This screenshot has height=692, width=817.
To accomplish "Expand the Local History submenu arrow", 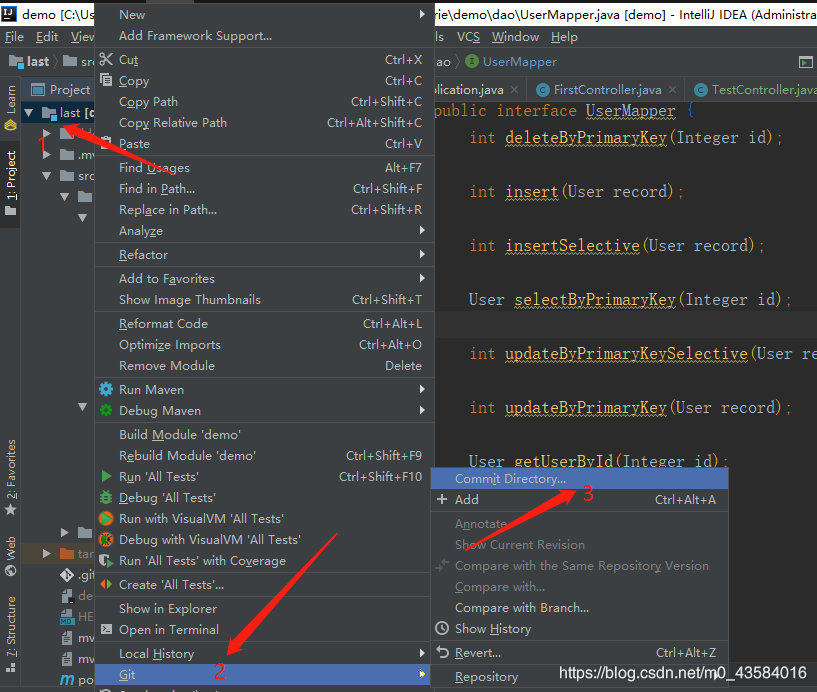I will point(423,653).
